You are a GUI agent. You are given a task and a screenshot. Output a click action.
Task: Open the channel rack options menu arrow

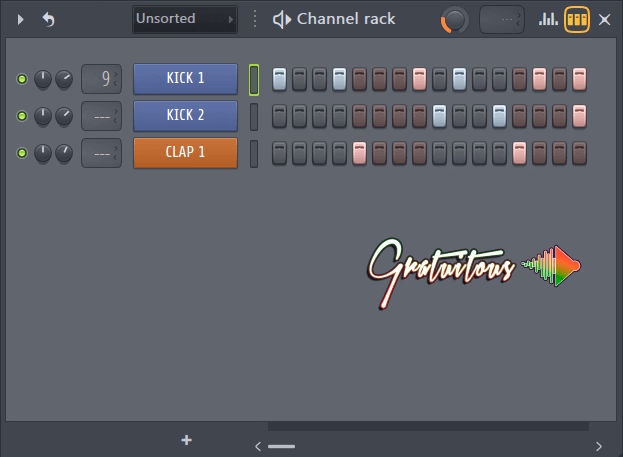[21, 19]
